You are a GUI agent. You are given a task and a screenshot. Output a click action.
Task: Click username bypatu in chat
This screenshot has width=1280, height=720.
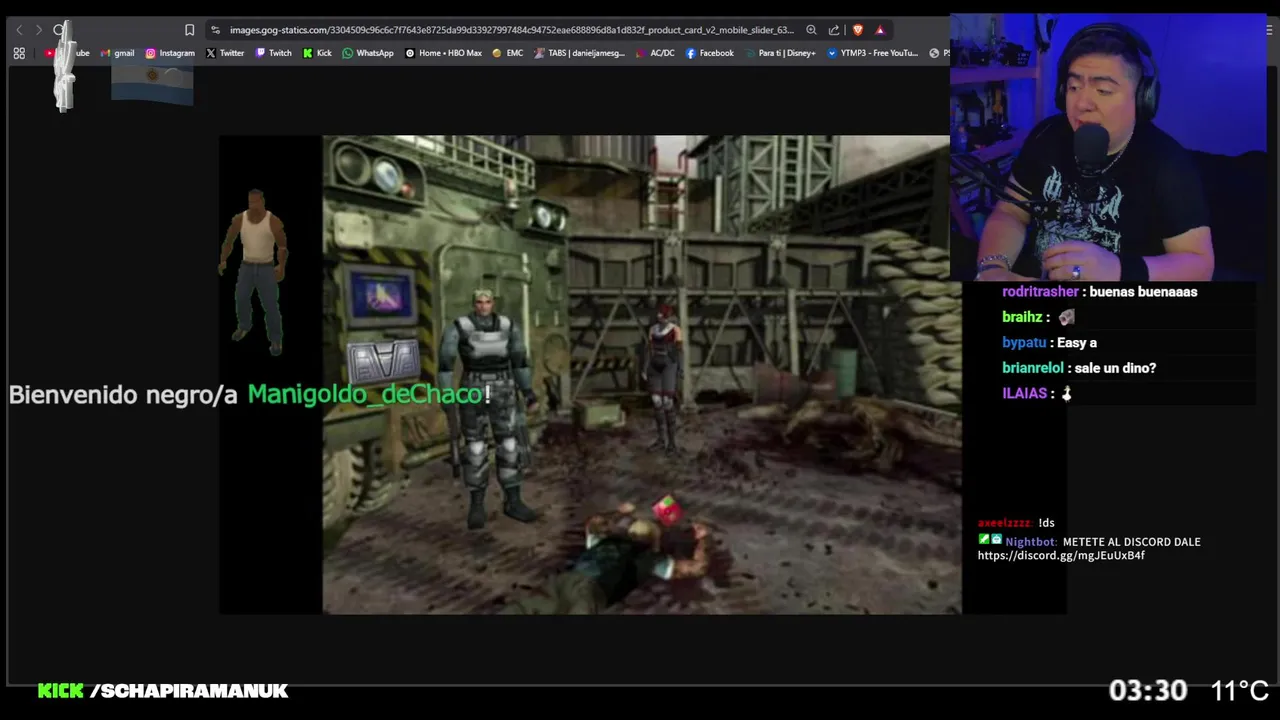1024,343
